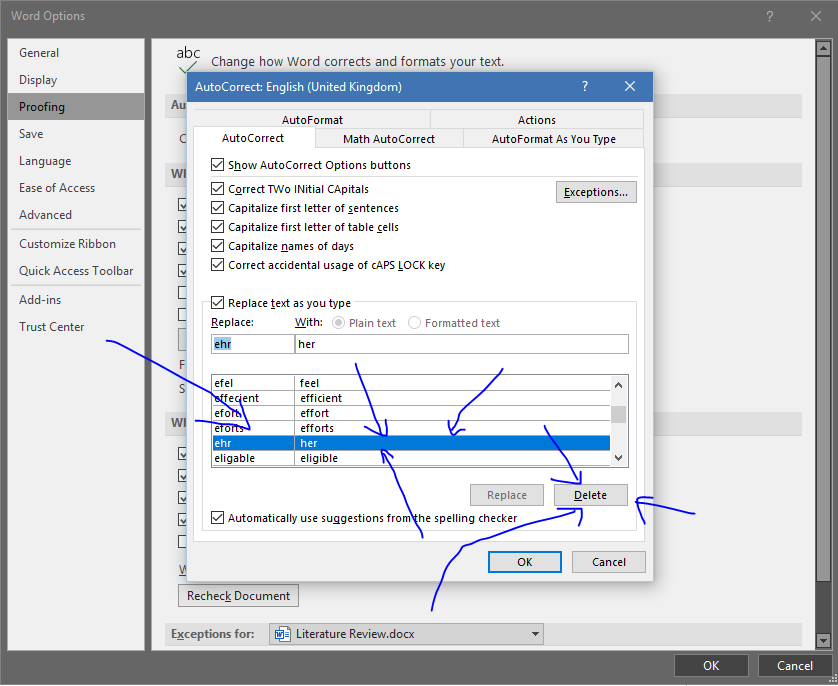Click OK in the Word Options window
Viewport: 838px width, 686px height.
coord(711,666)
